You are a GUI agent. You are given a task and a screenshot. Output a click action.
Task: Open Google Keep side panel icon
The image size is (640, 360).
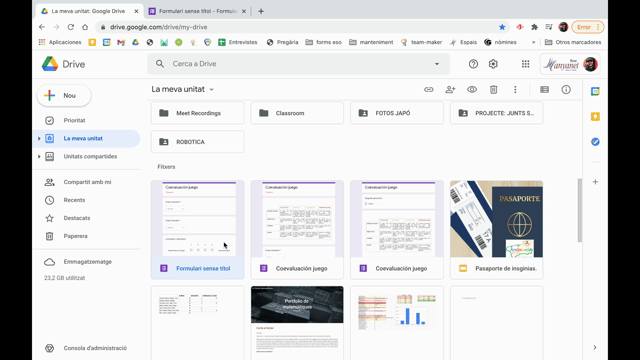[x=595, y=117]
